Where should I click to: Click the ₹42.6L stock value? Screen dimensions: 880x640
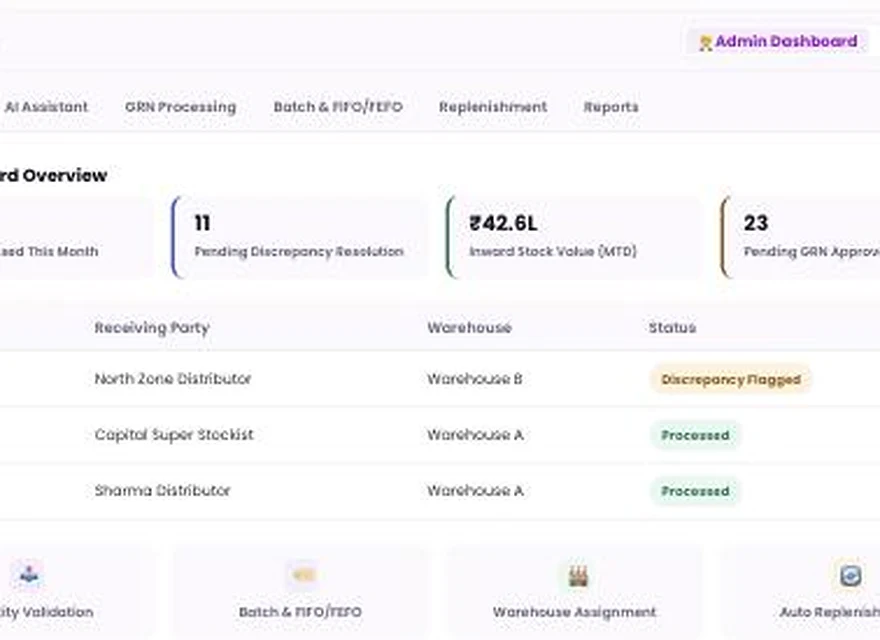point(503,223)
